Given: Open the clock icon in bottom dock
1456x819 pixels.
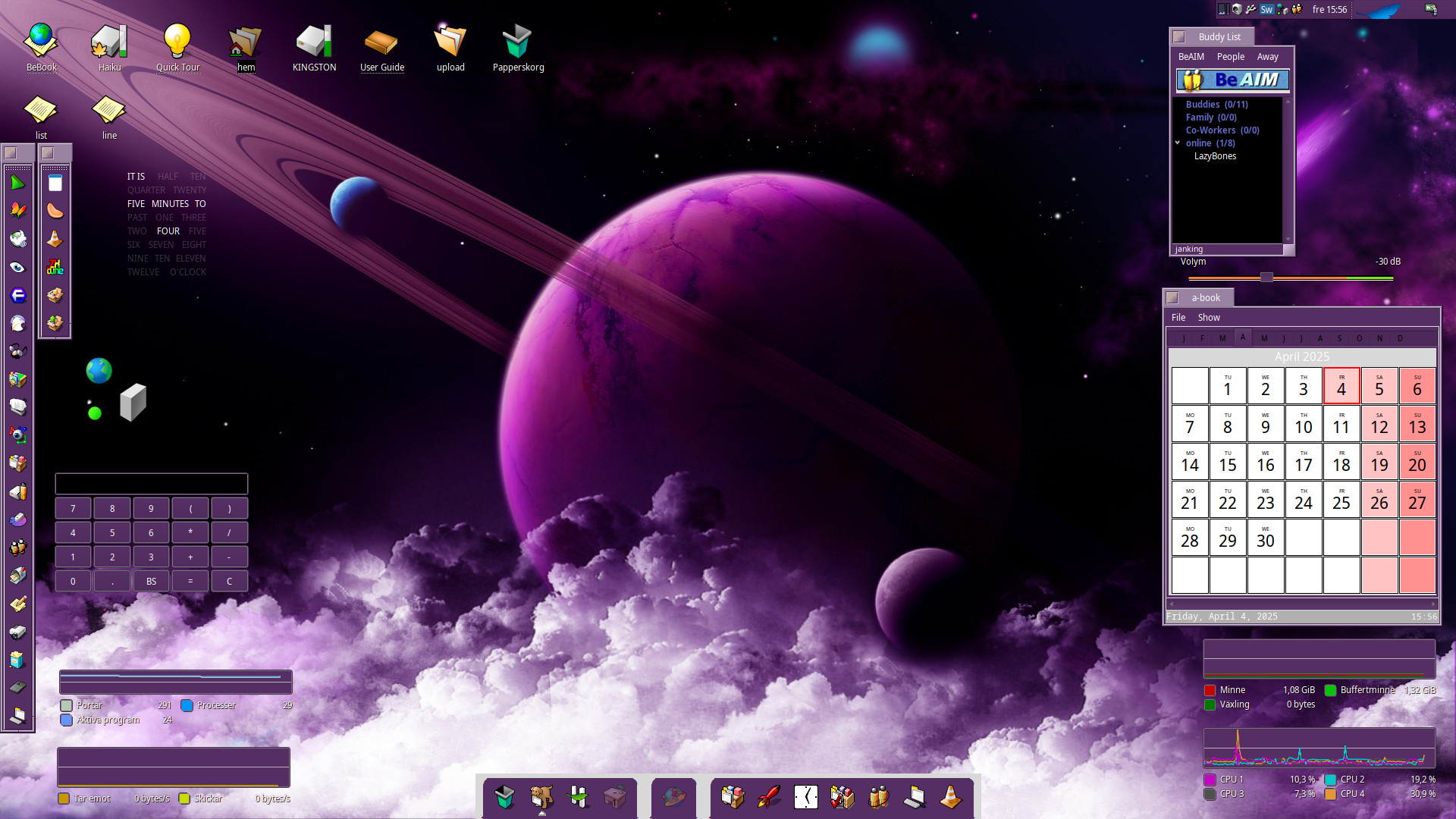Looking at the screenshot, I should click(805, 796).
